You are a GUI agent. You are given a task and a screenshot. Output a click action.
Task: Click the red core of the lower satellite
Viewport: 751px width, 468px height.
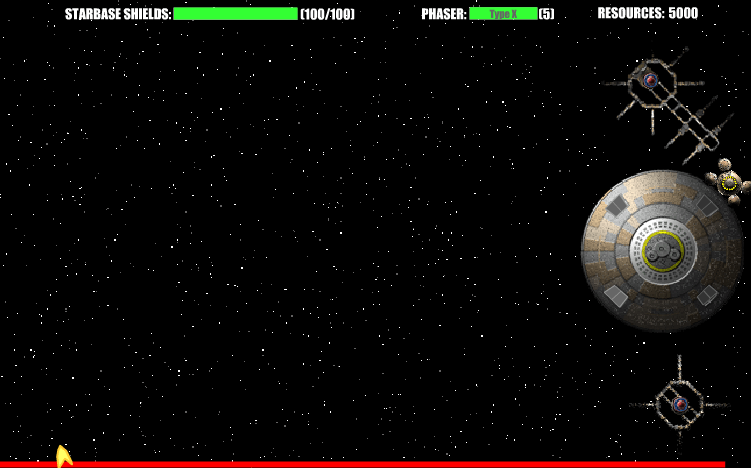(x=680, y=405)
